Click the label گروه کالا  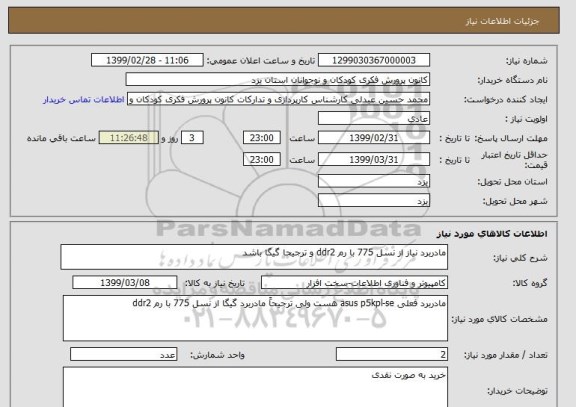(x=530, y=283)
